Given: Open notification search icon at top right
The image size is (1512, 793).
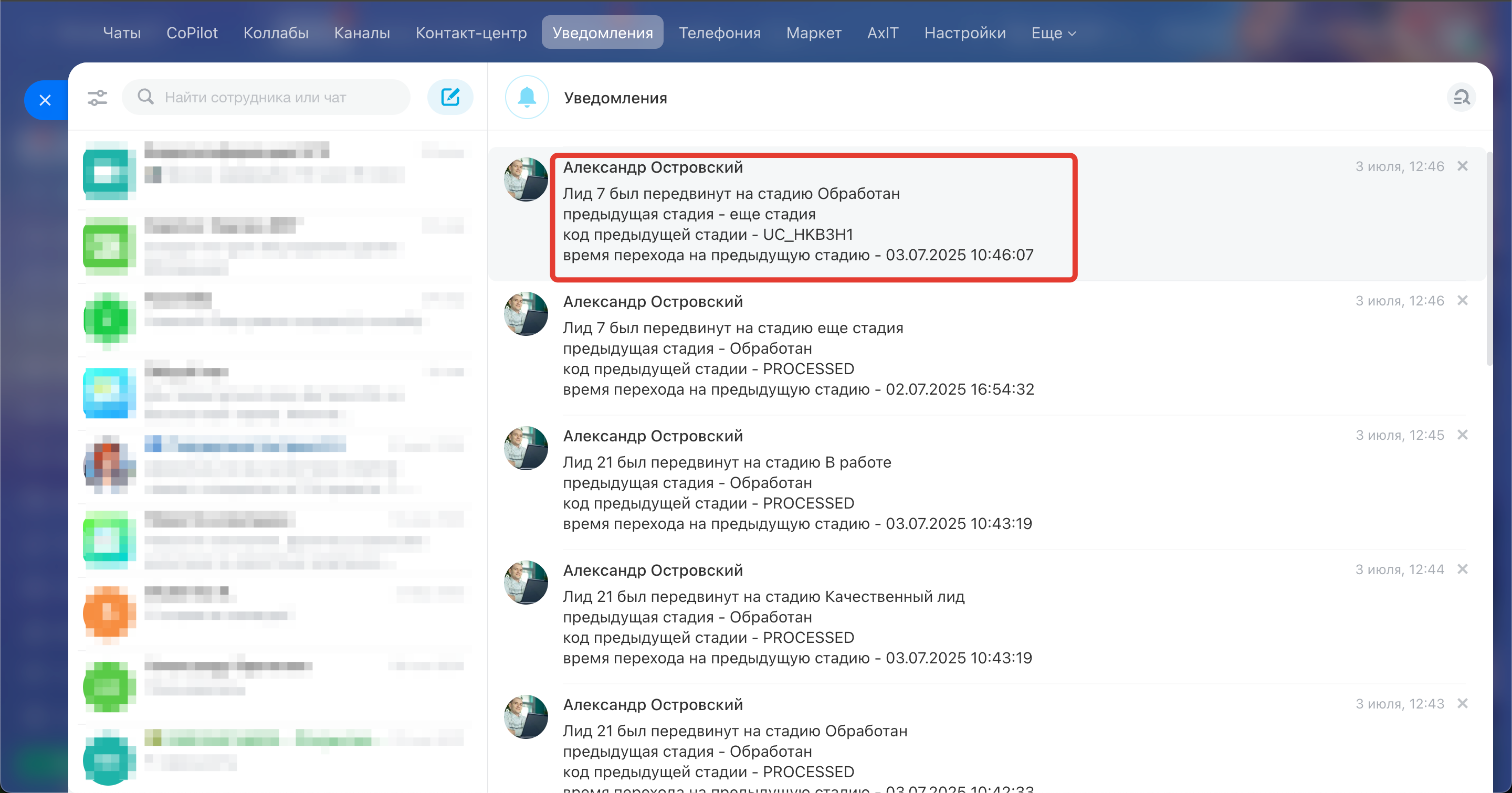Looking at the screenshot, I should click(1461, 98).
